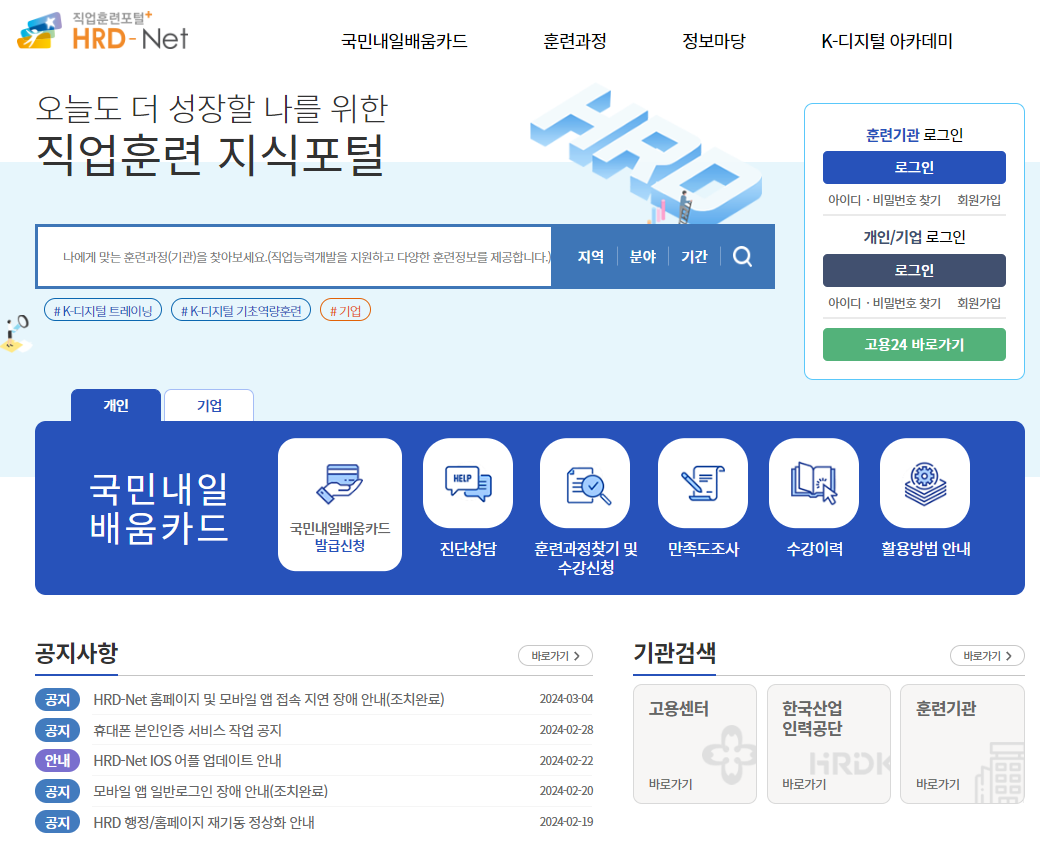The image size is (1040, 849).
Task: Open notice 모바일 앱 일반로그인 장애 안내
Action: tap(210, 791)
